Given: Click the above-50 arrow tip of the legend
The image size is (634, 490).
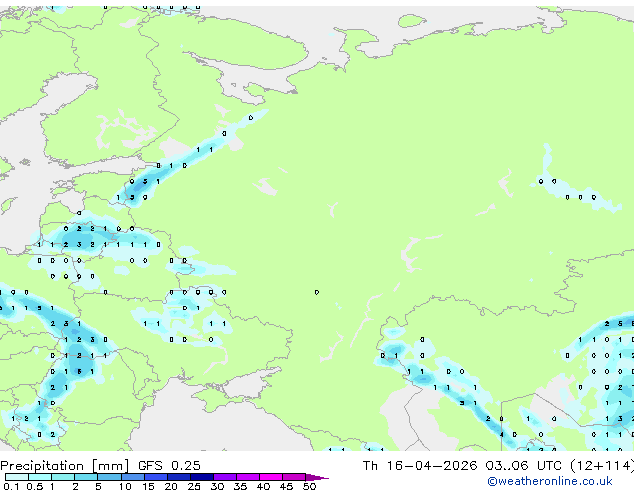Looking at the screenshot, I should 317,477.
